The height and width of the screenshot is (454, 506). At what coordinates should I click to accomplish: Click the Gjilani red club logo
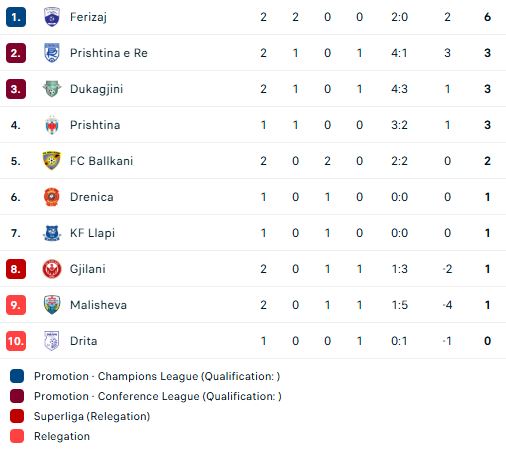pyautogui.click(x=52, y=269)
